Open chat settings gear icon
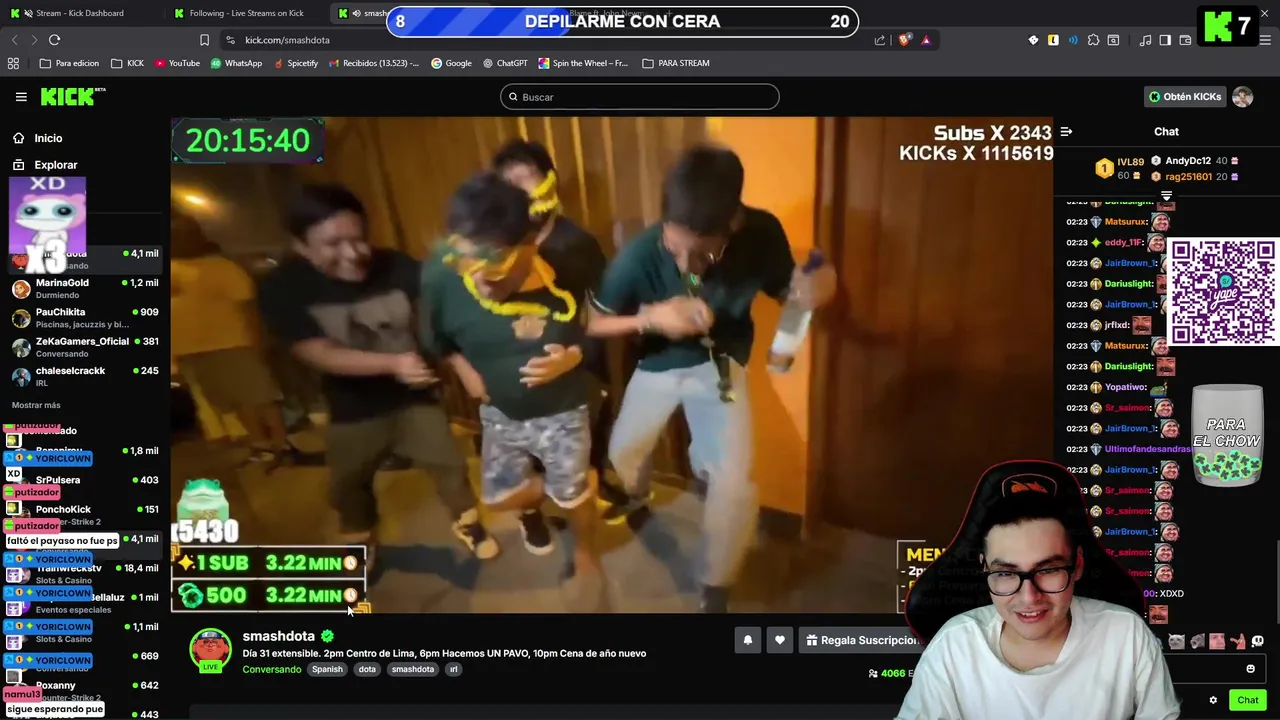 [x=1213, y=700]
